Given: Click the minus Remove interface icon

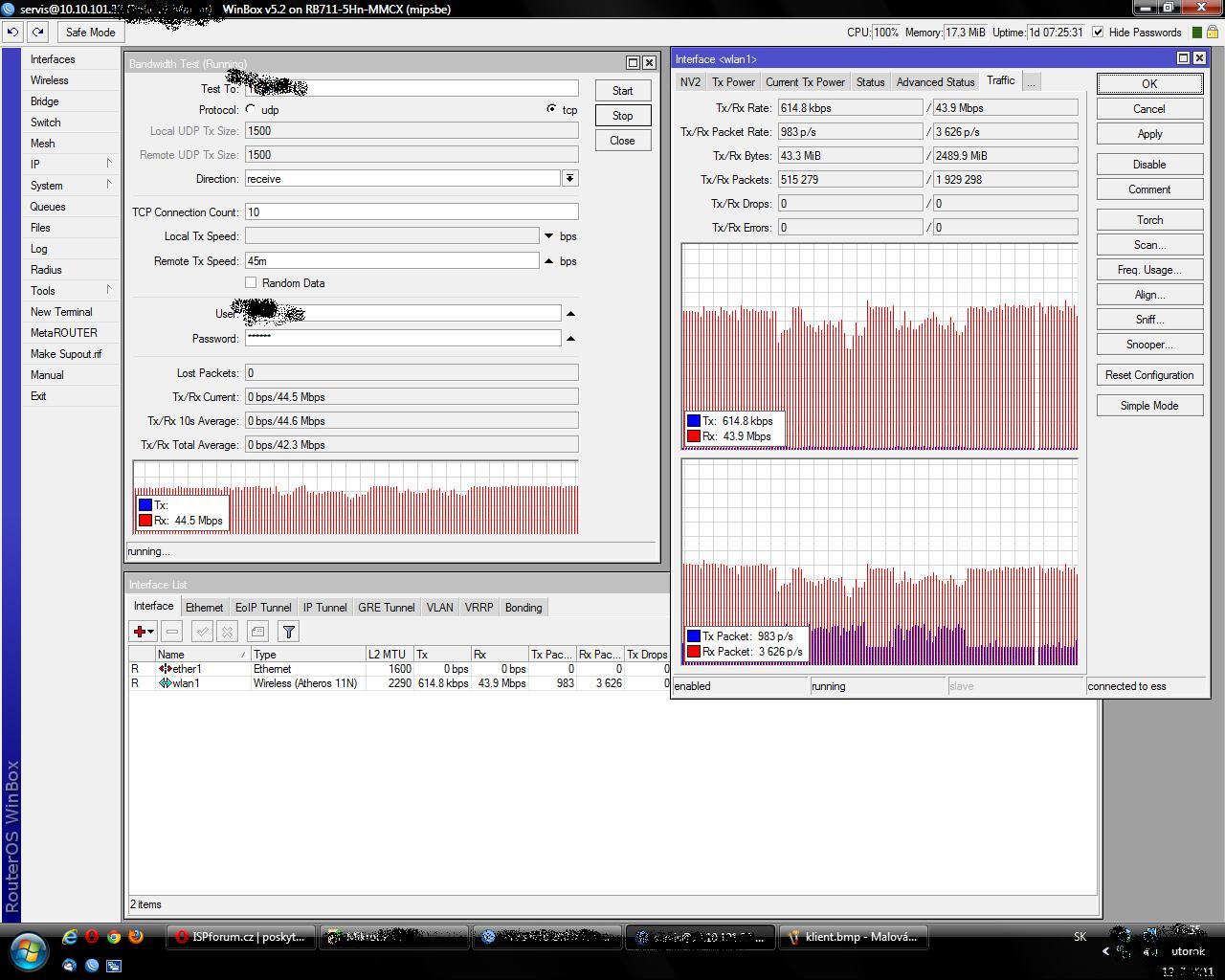Looking at the screenshot, I should pos(172,632).
